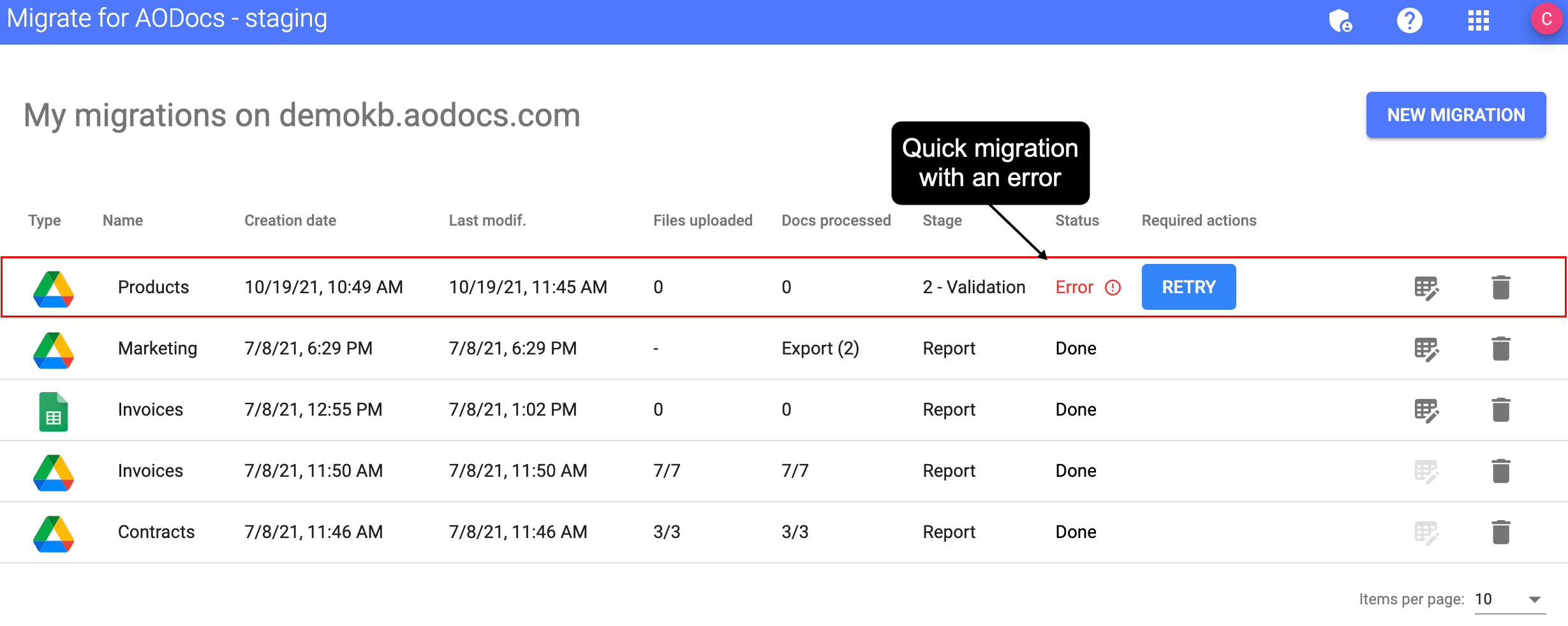This screenshot has height=626, width=1568.
Task: Edit the Marketing migration with the table-edit icon
Action: point(1426,349)
